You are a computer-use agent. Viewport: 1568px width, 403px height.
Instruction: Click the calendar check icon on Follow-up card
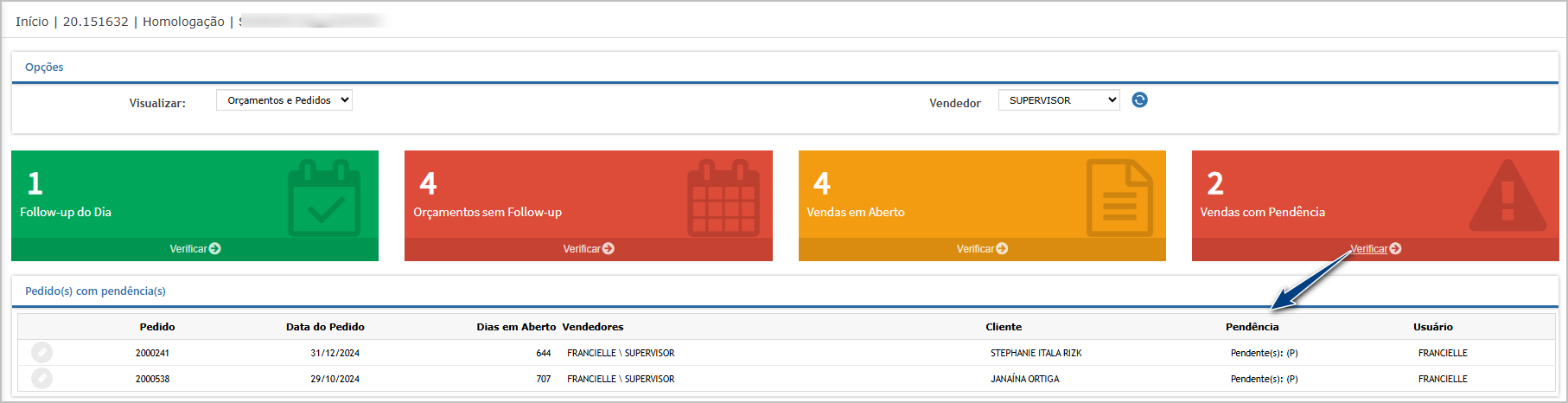click(x=324, y=198)
